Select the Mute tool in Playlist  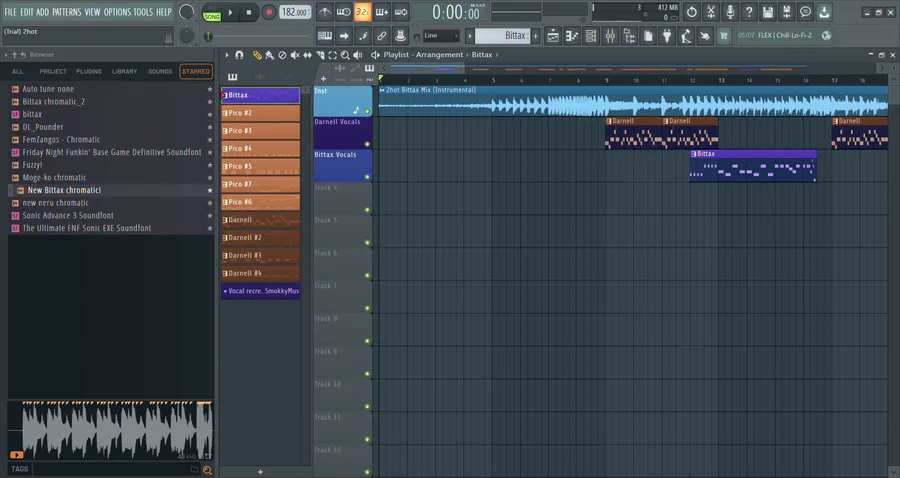(295, 55)
